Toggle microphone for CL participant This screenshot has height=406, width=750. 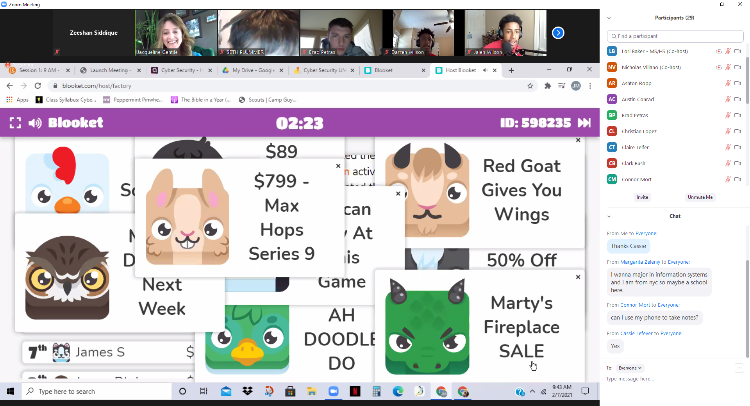pos(728,131)
